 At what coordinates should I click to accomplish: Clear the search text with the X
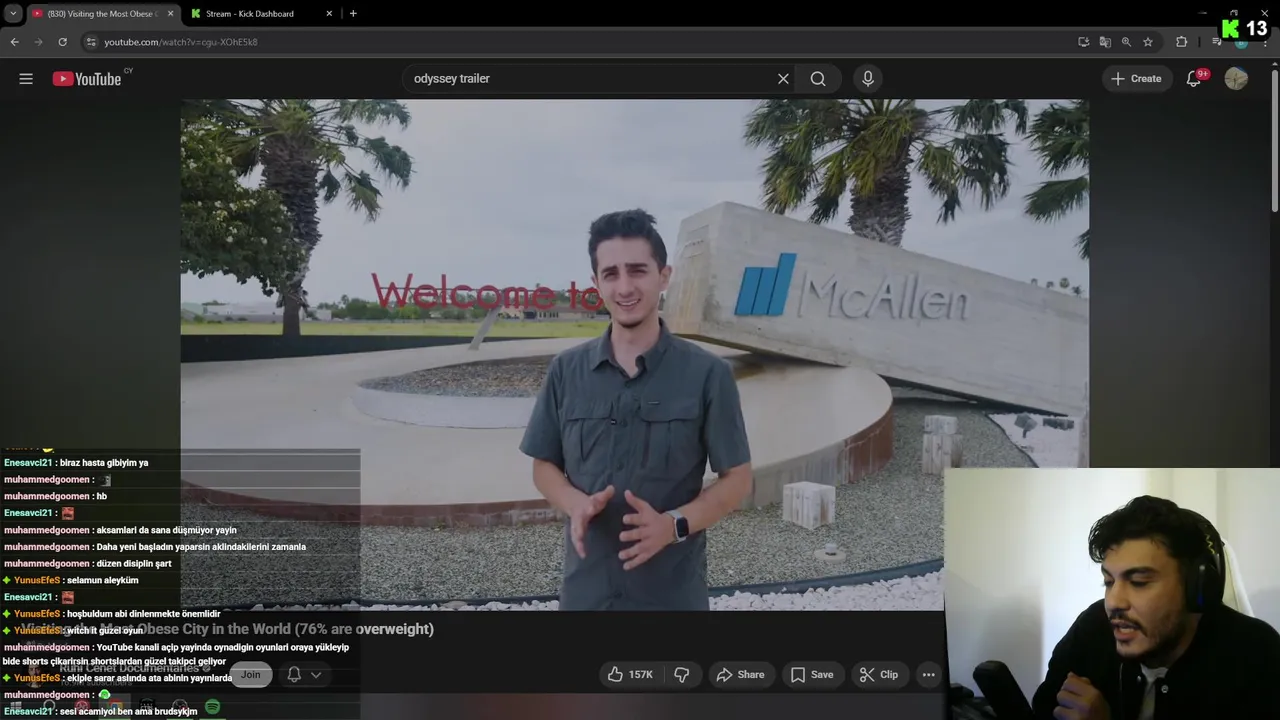tap(783, 79)
